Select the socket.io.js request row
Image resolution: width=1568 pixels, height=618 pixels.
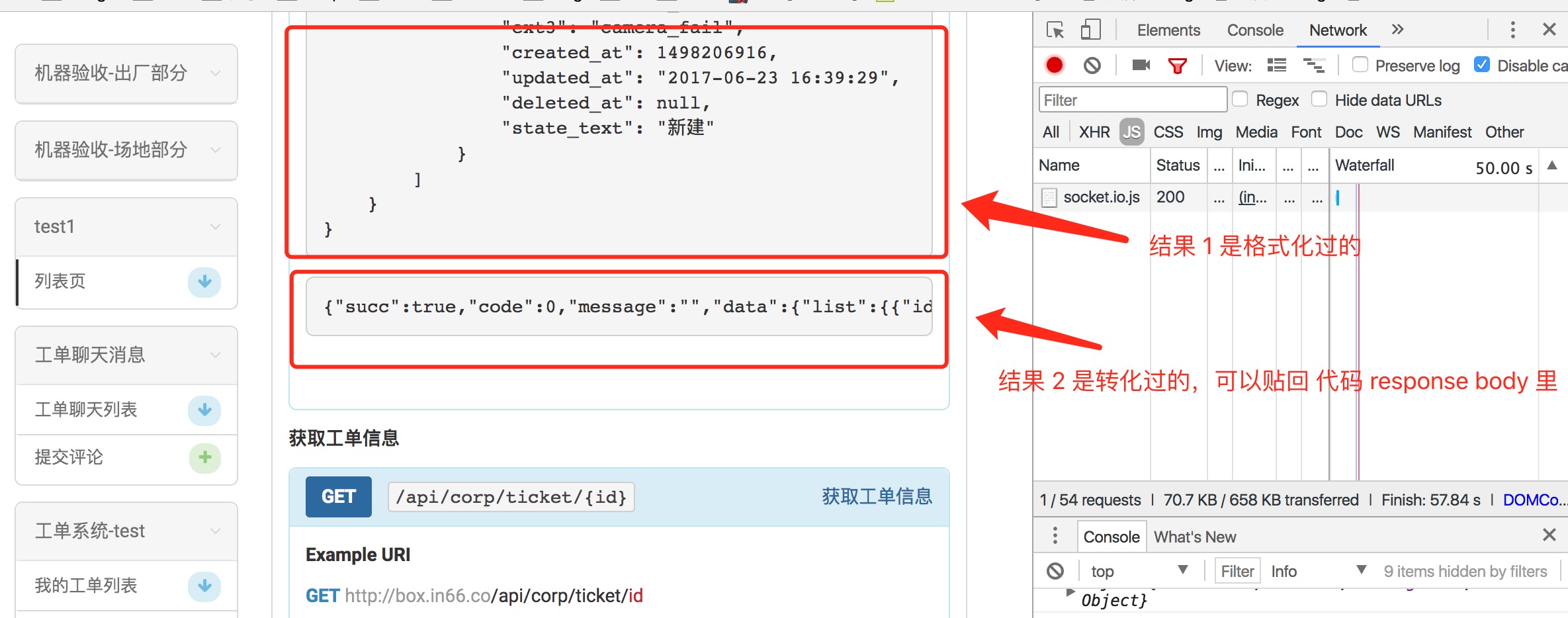(x=1300, y=197)
